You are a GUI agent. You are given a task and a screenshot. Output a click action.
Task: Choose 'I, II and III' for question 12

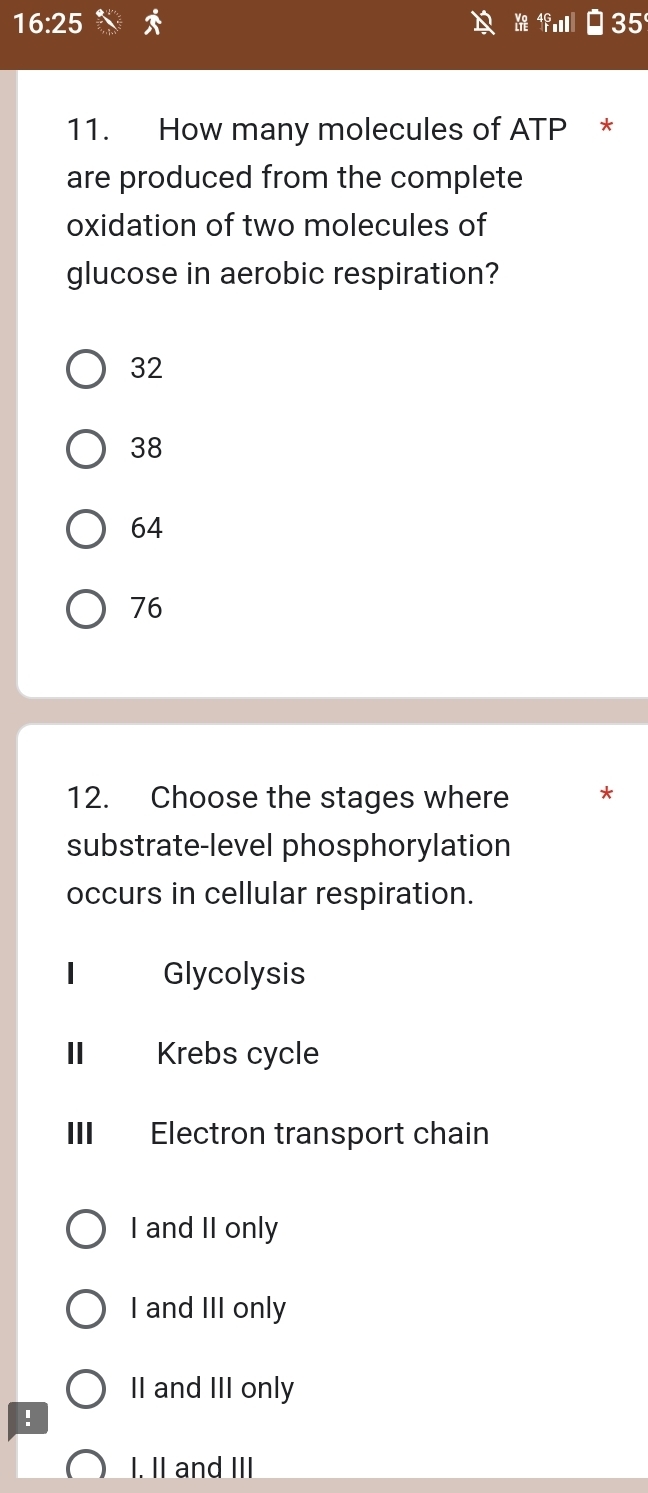point(86,1465)
